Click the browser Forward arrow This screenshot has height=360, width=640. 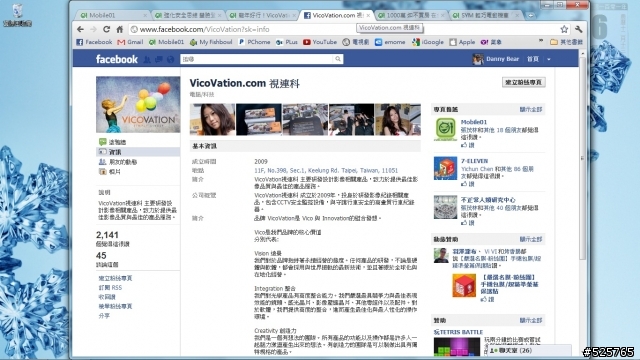(x=93, y=29)
